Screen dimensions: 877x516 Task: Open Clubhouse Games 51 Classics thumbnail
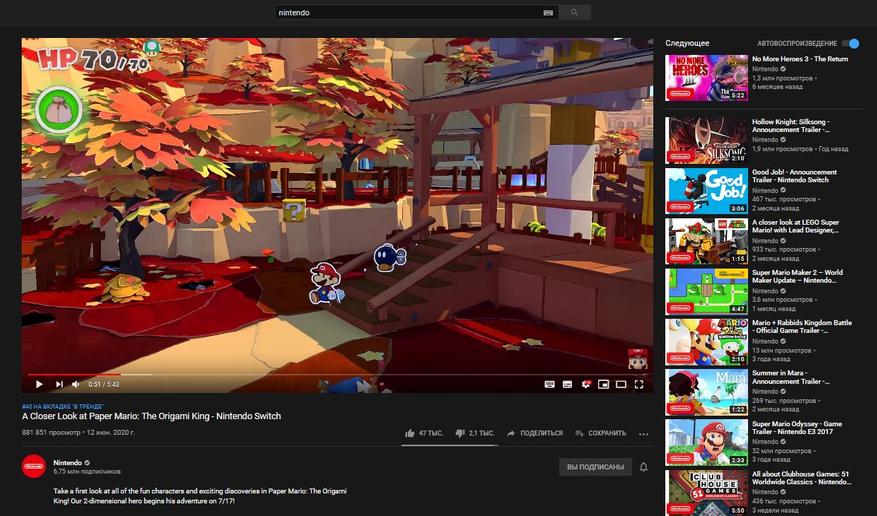(x=706, y=493)
